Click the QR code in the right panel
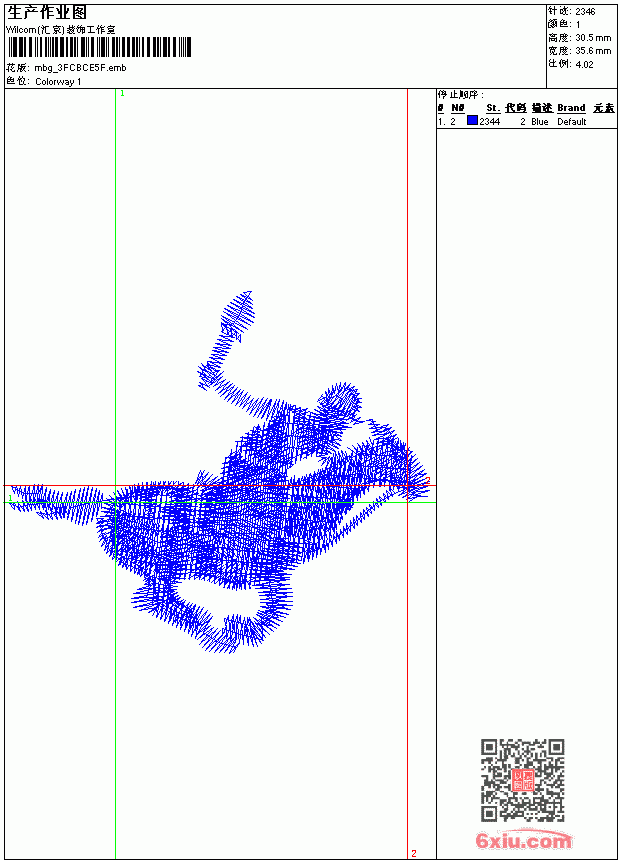Viewport: 620px width, 860px height. point(523,780)
